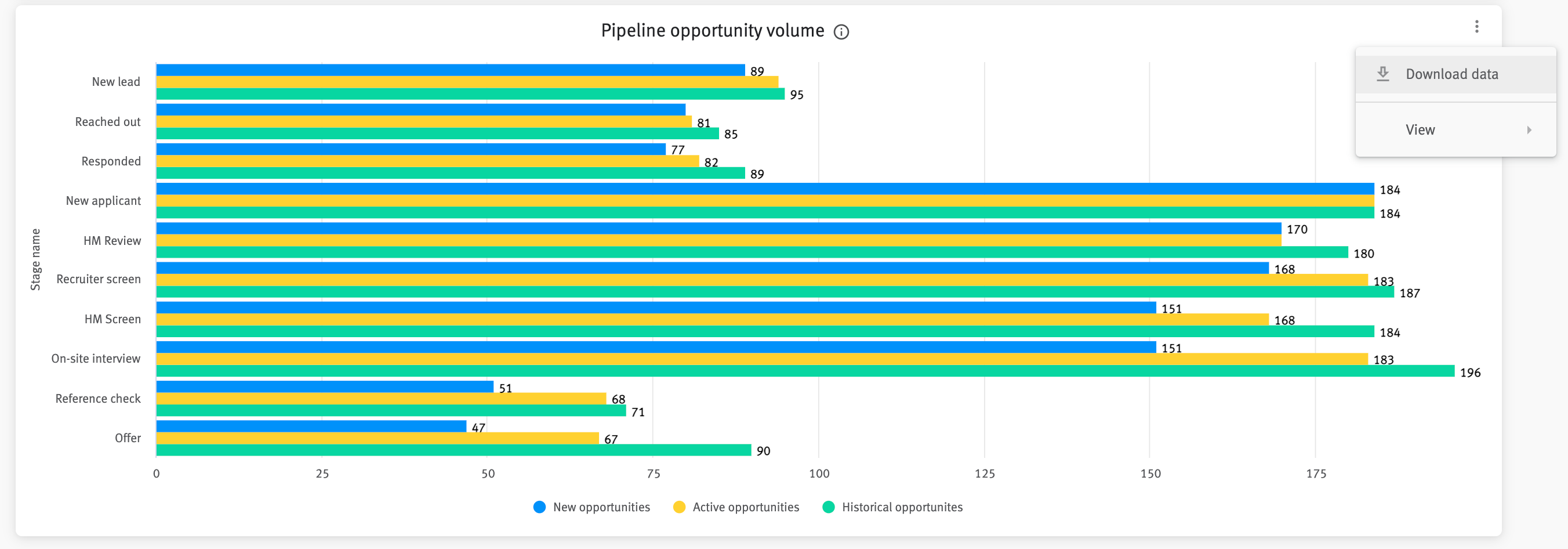Click the arrow next to View
Screen dimensions: 1568x549
click(x=1530, y=129)
